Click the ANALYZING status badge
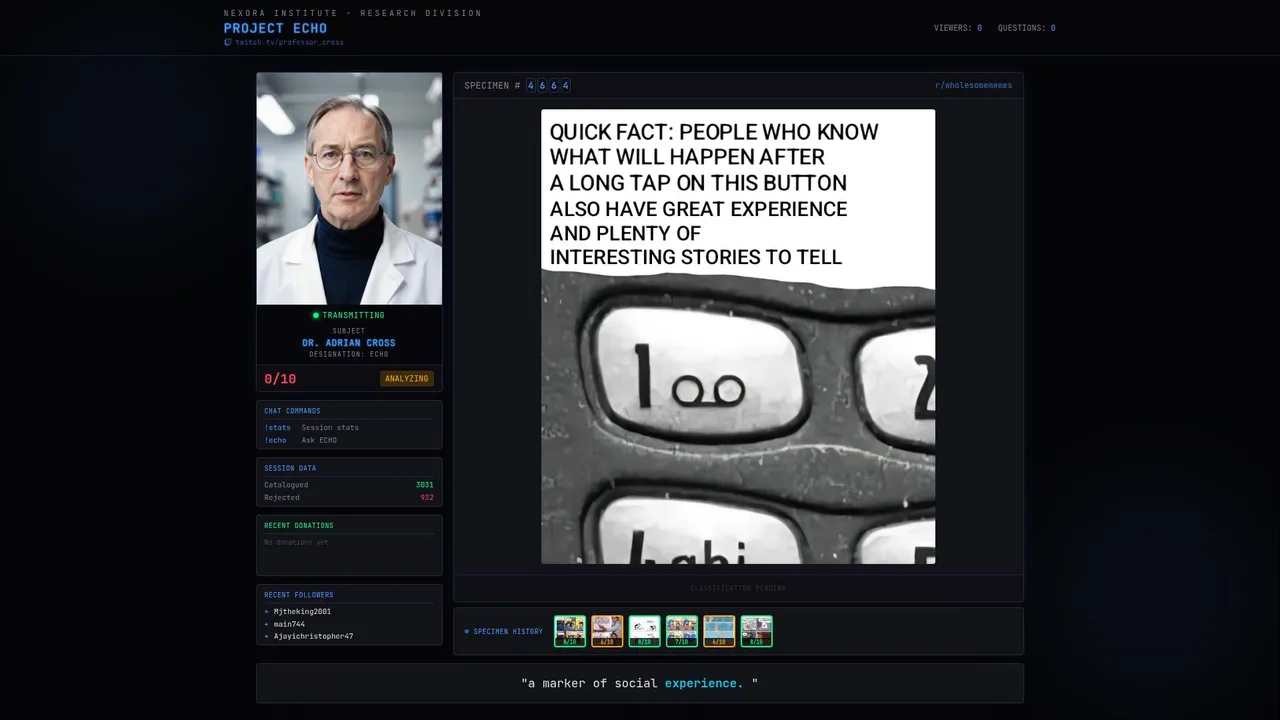The height and width of the screenshot is (720, 1280). pyautogui.click(x=407, y=379)
